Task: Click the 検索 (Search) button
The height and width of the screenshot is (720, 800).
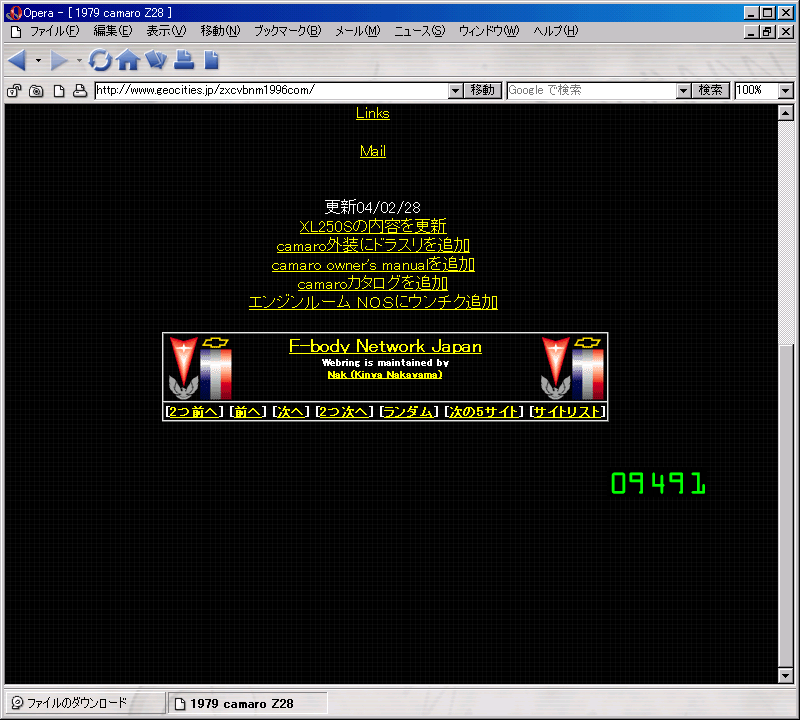Action: [711, 90]
